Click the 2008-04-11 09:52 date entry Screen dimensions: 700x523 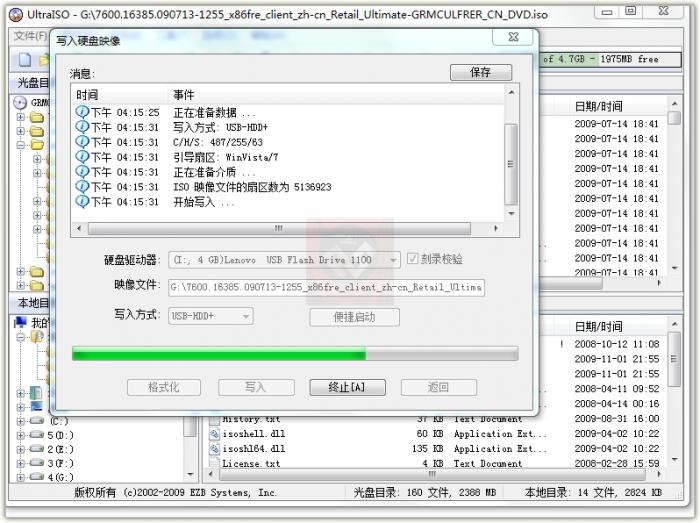point(617,389)
